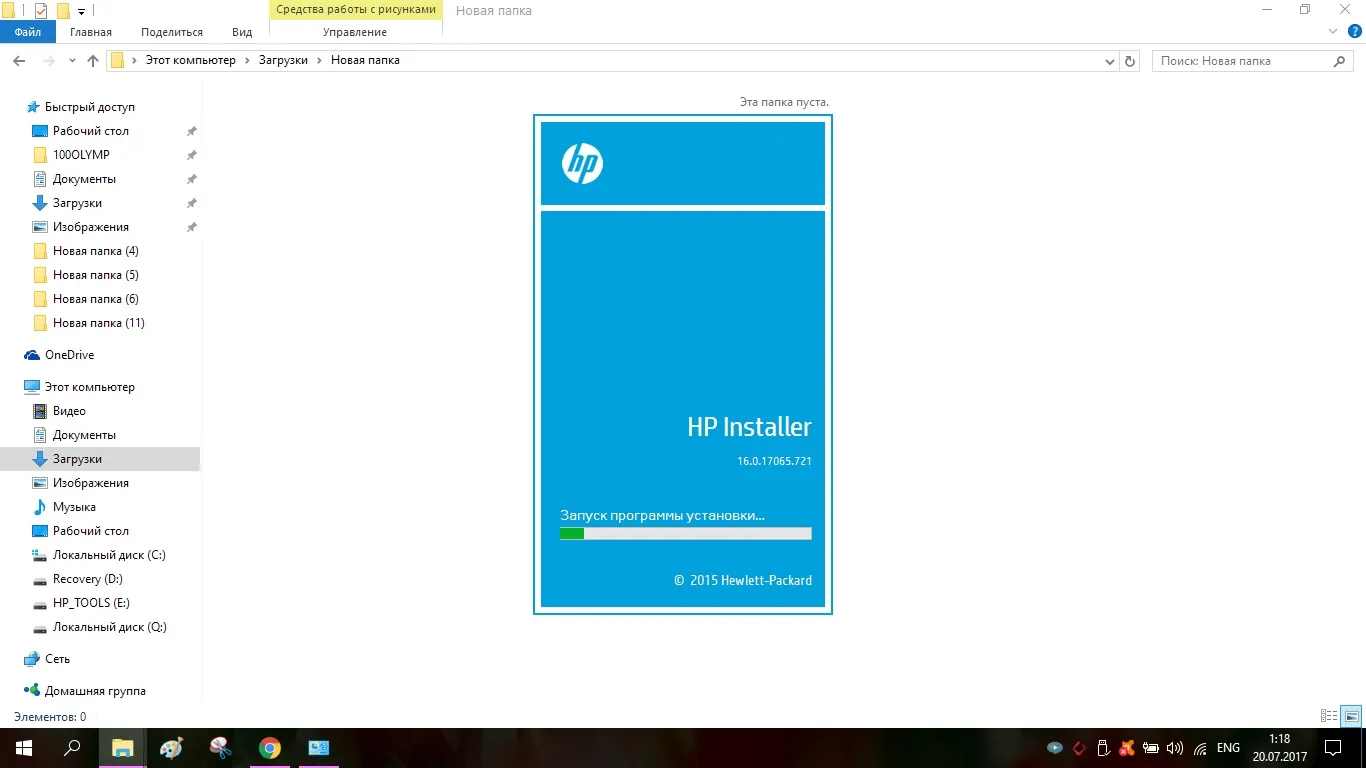1366x768 pixels.
Task: Select the Вид ribbon tab
Action: (242, 32)
